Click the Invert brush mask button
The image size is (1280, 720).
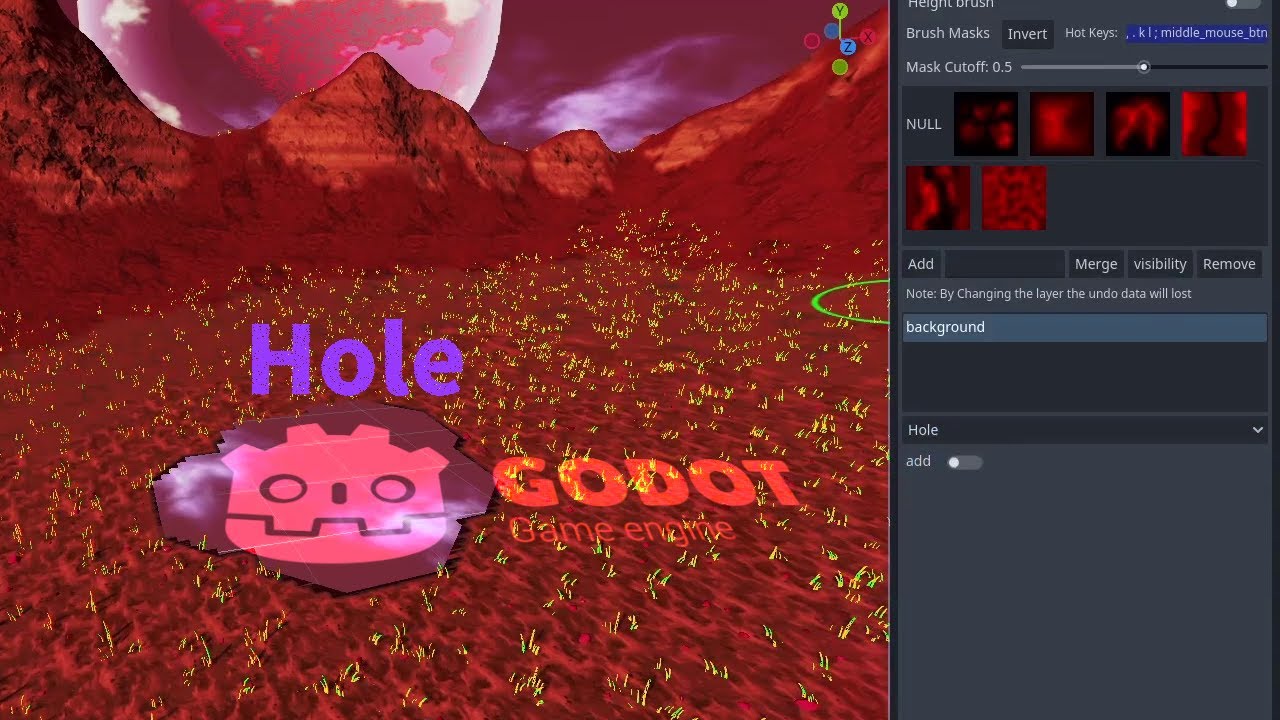tap(1027, 34)
